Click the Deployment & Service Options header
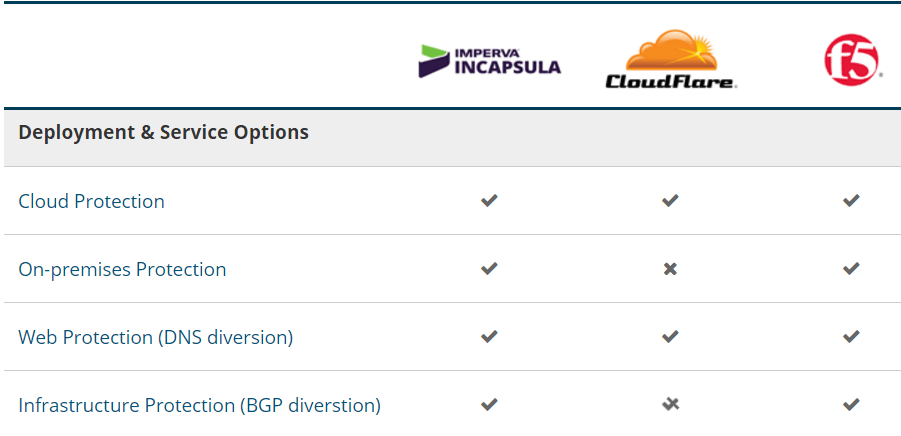 tap(163, 132)
